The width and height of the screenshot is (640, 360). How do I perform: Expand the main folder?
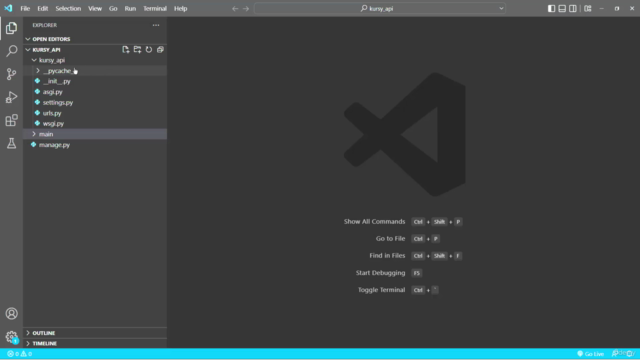[34, 134]
